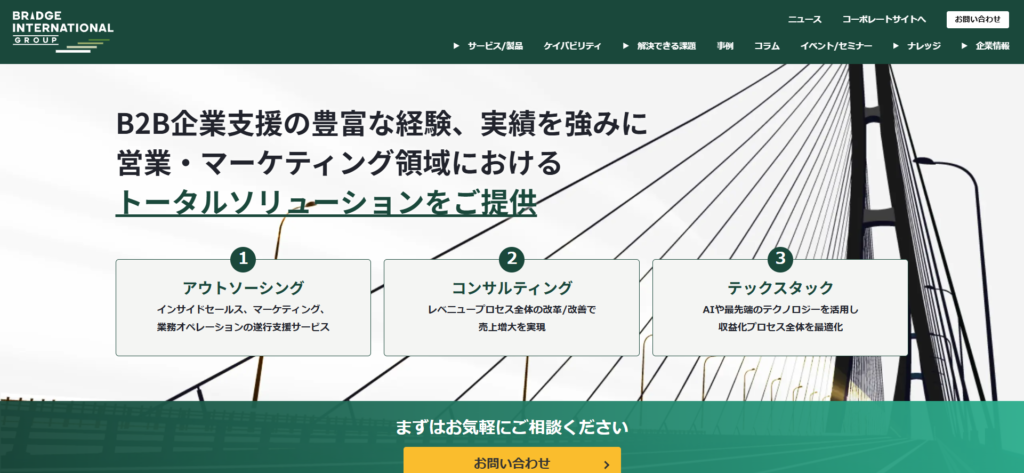Go to the ケイパビリティ page

pos(572,46)
